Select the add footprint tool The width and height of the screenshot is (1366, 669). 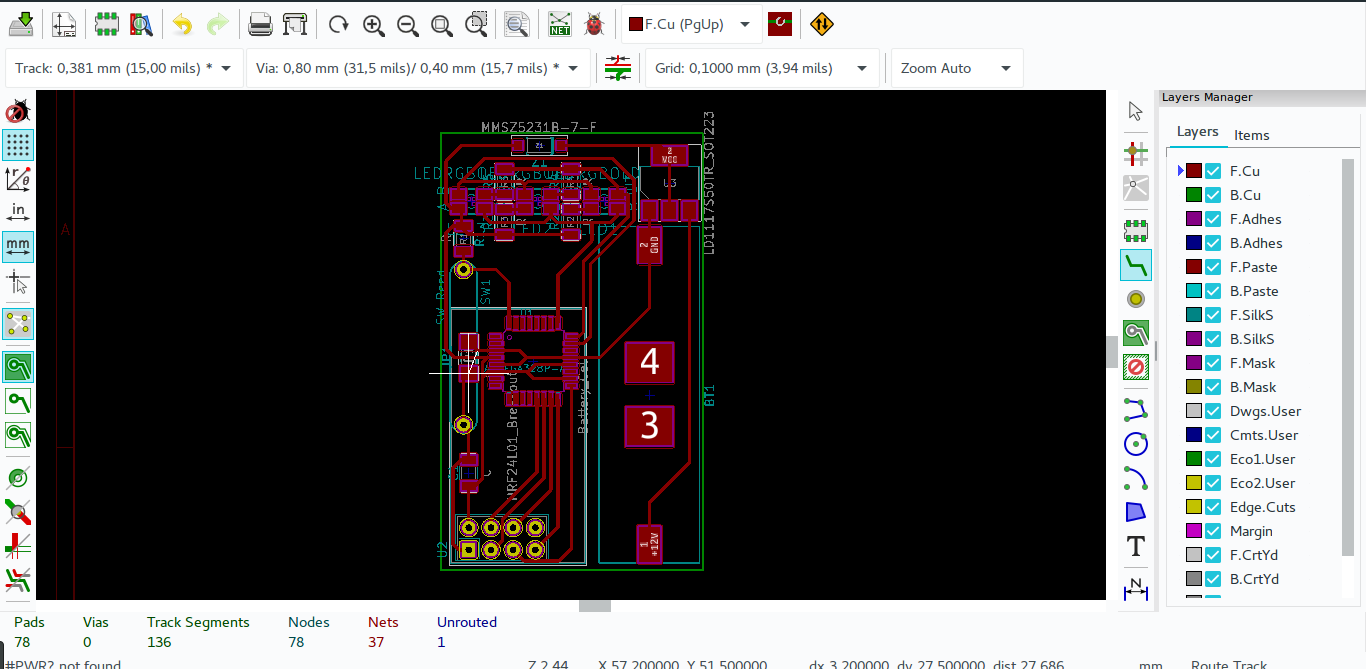pyautogui.click(x=1135, y=231)
